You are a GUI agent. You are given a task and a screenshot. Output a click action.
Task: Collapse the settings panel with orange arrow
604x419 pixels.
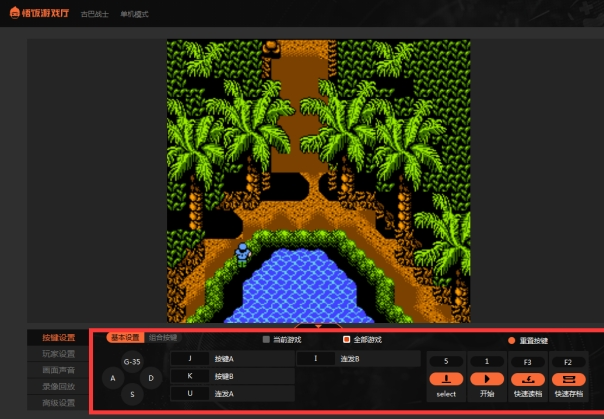(x=318, y=325)
